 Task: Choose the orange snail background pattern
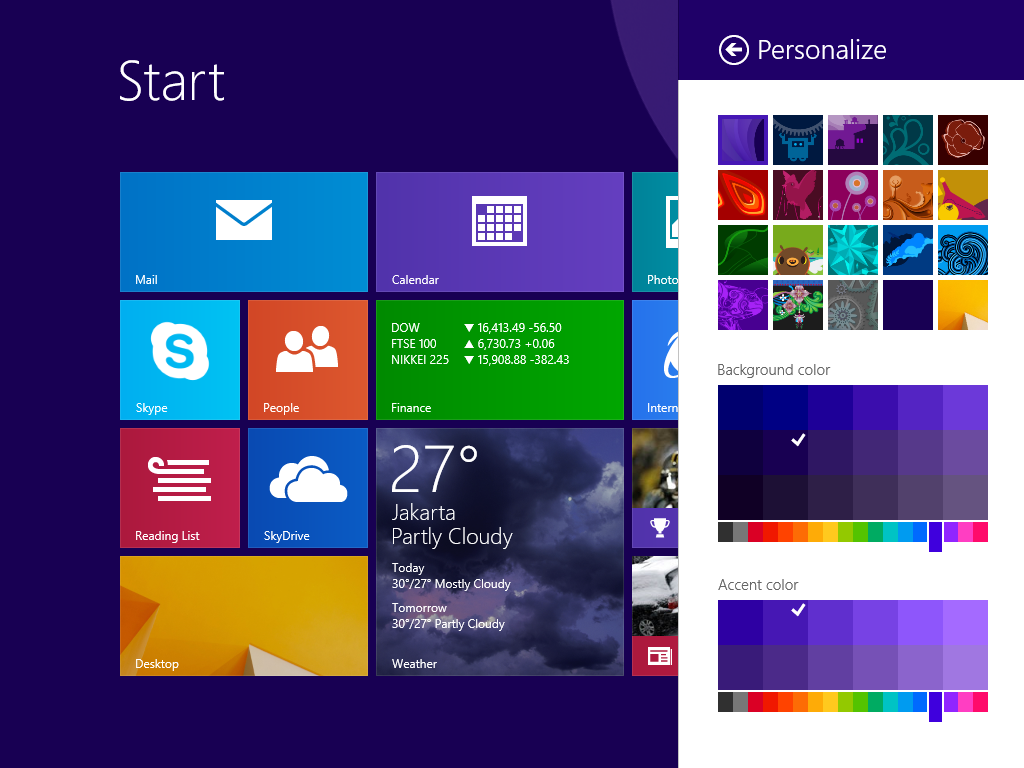tap(908, 195)
